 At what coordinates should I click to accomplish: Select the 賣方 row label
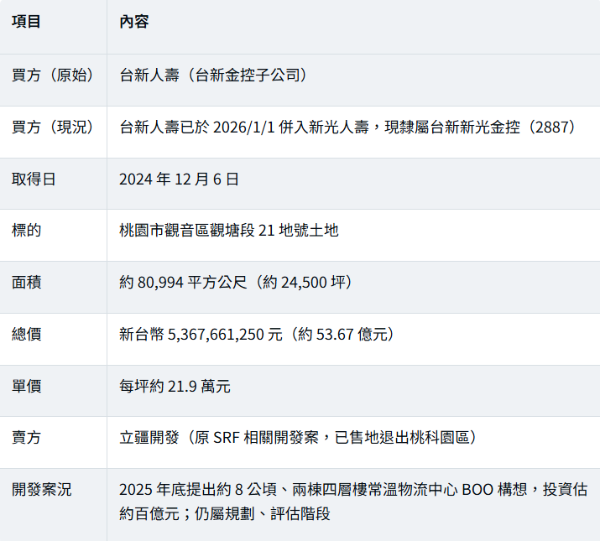(26, 438)
